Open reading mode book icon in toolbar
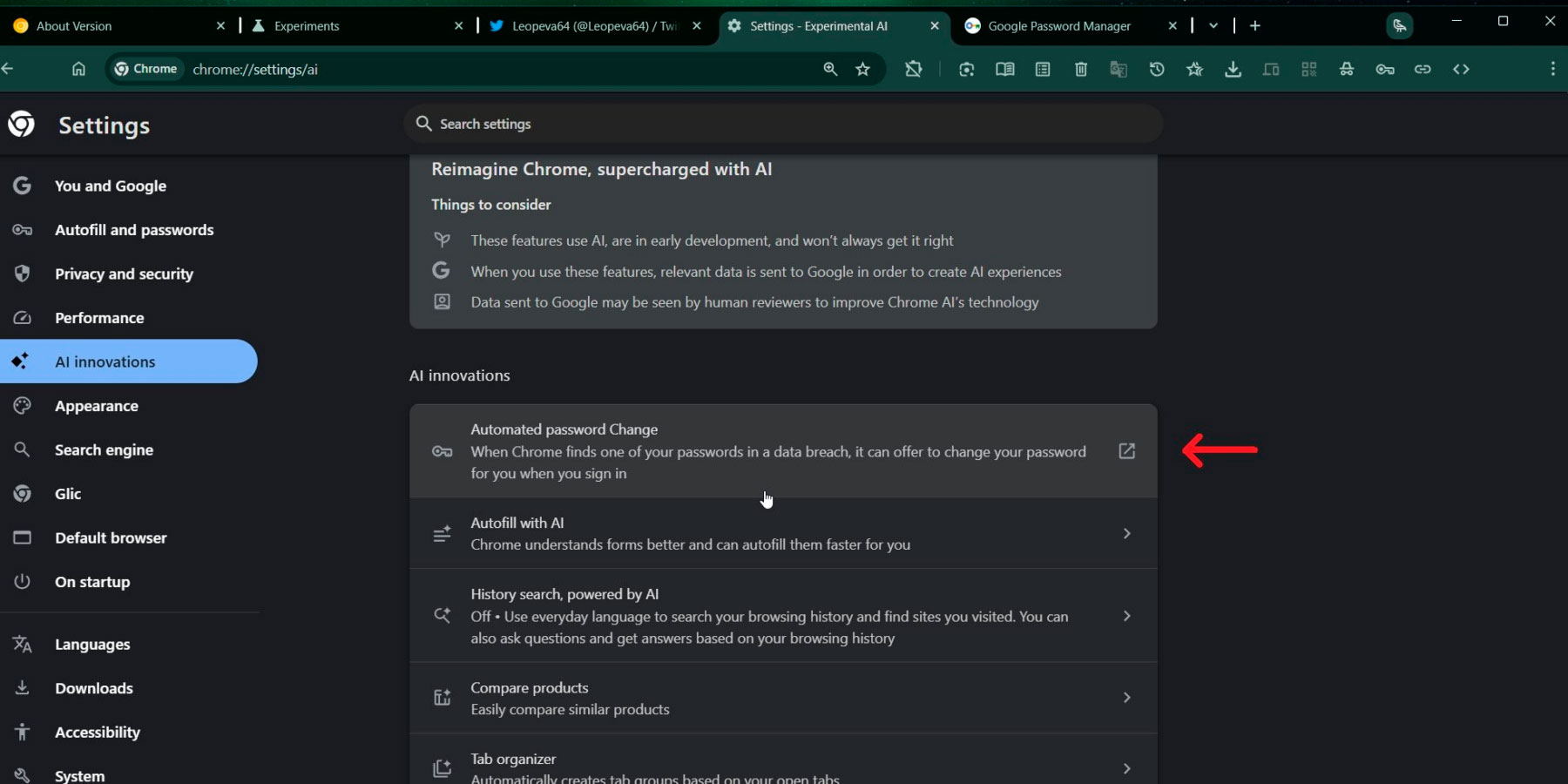The image size is (1568, 784). [1004, 69]
